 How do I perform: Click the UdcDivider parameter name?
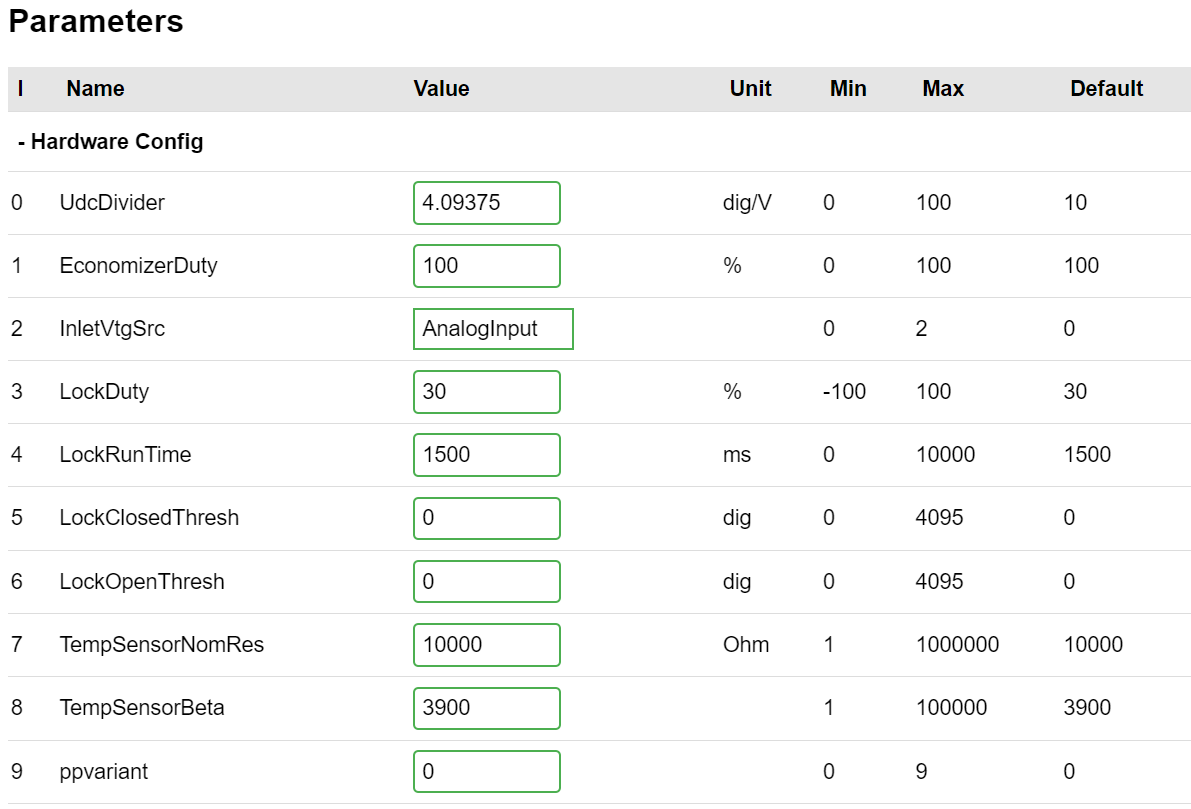click(112, 203)
